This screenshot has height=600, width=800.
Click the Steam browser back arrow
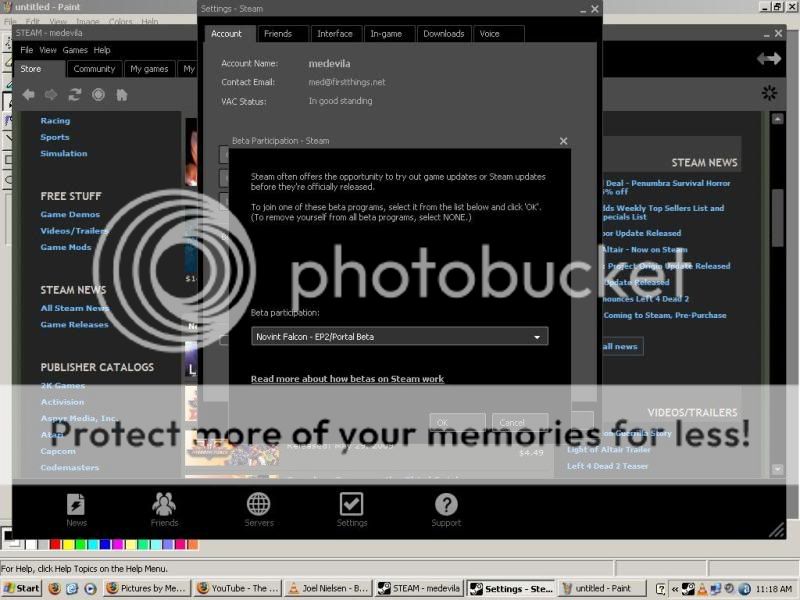tap(28, 95)
